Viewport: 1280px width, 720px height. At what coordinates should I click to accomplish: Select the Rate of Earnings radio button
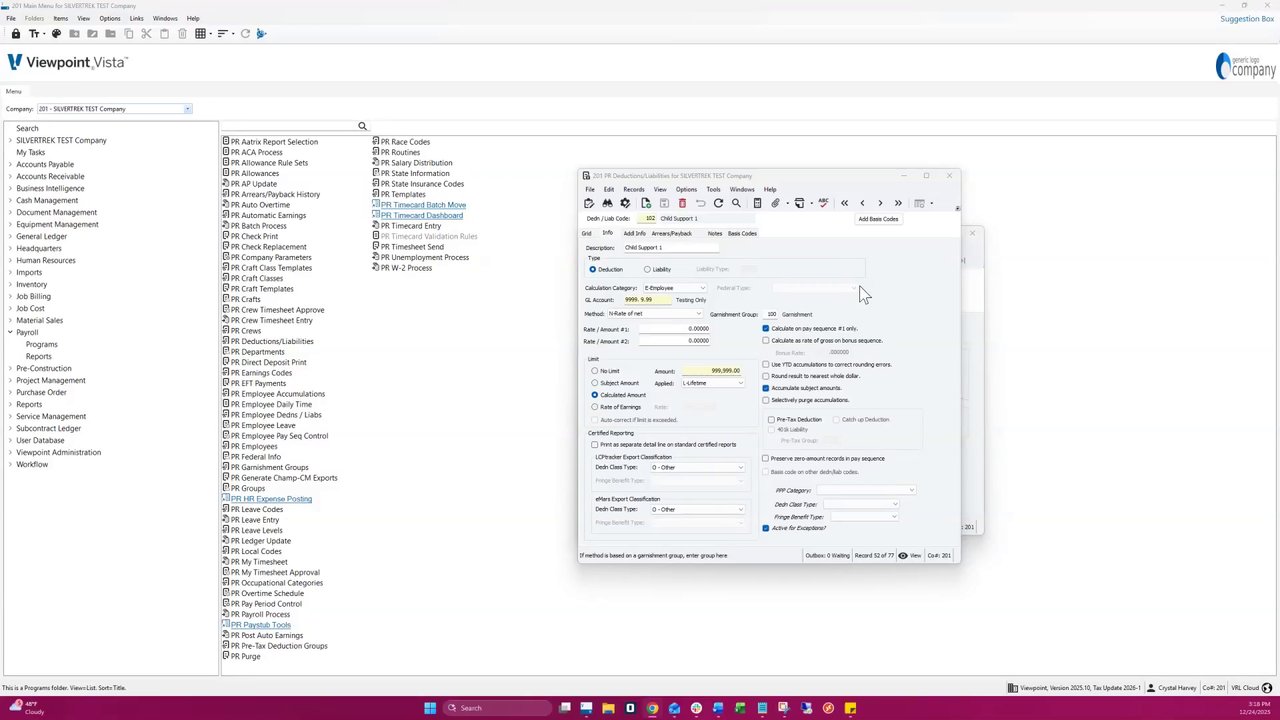[x=594, y=407]
